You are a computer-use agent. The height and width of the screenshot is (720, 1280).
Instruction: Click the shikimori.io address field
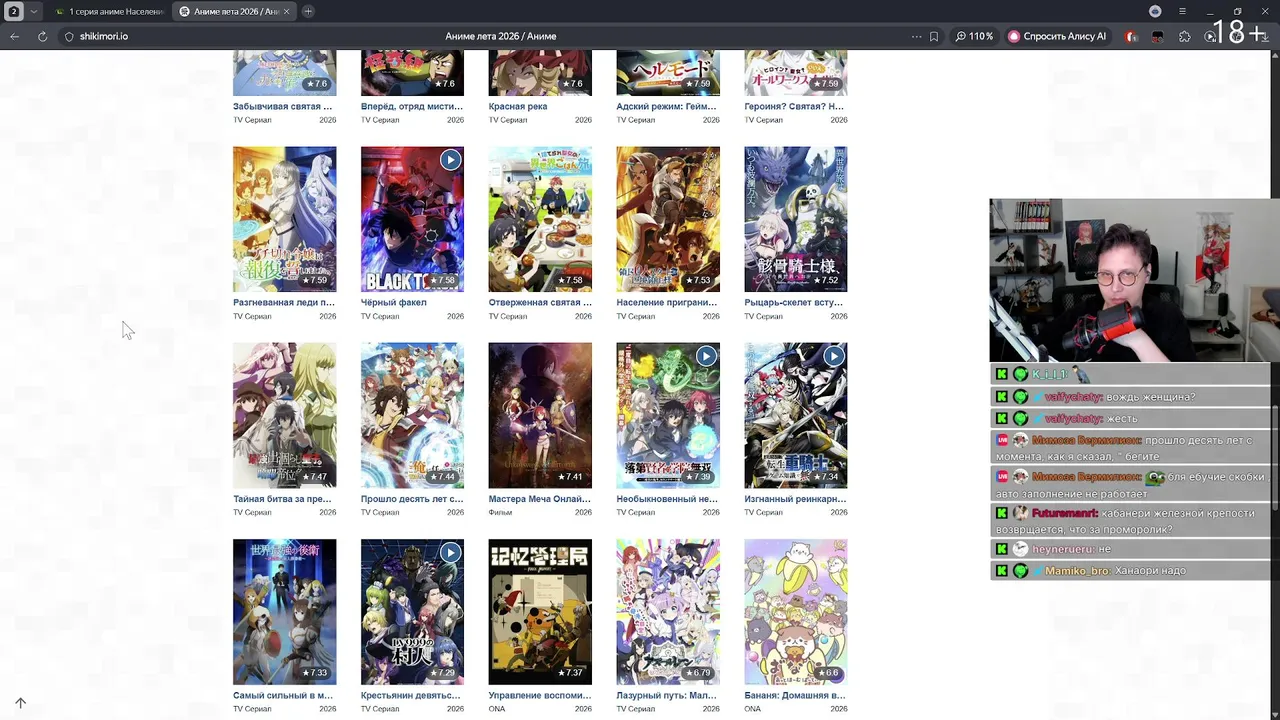pyautogui.click(x=104, y=36)
